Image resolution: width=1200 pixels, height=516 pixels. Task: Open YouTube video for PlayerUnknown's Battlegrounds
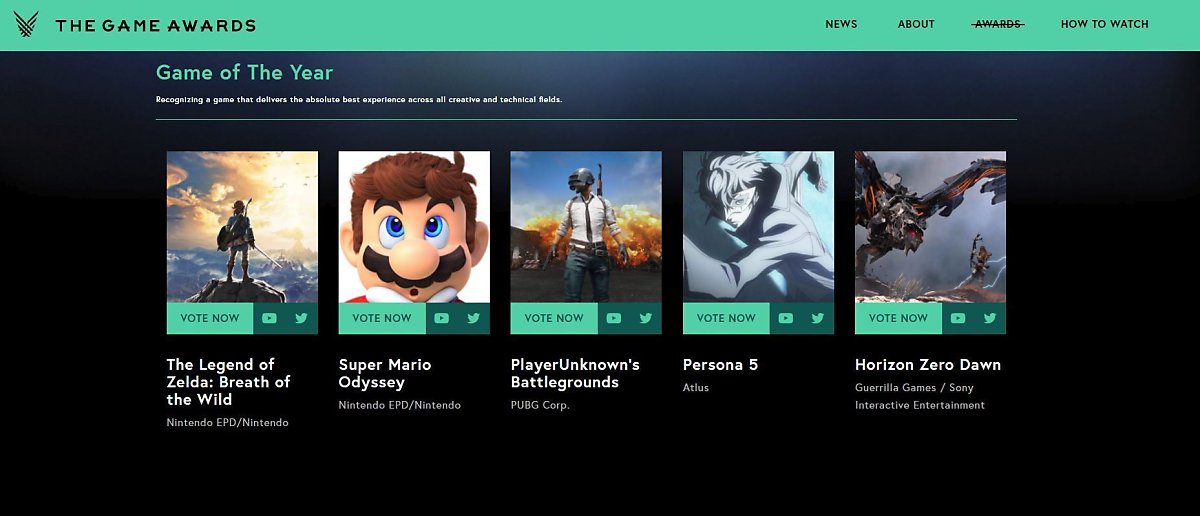pyautogui.click(x=613, y=318)
